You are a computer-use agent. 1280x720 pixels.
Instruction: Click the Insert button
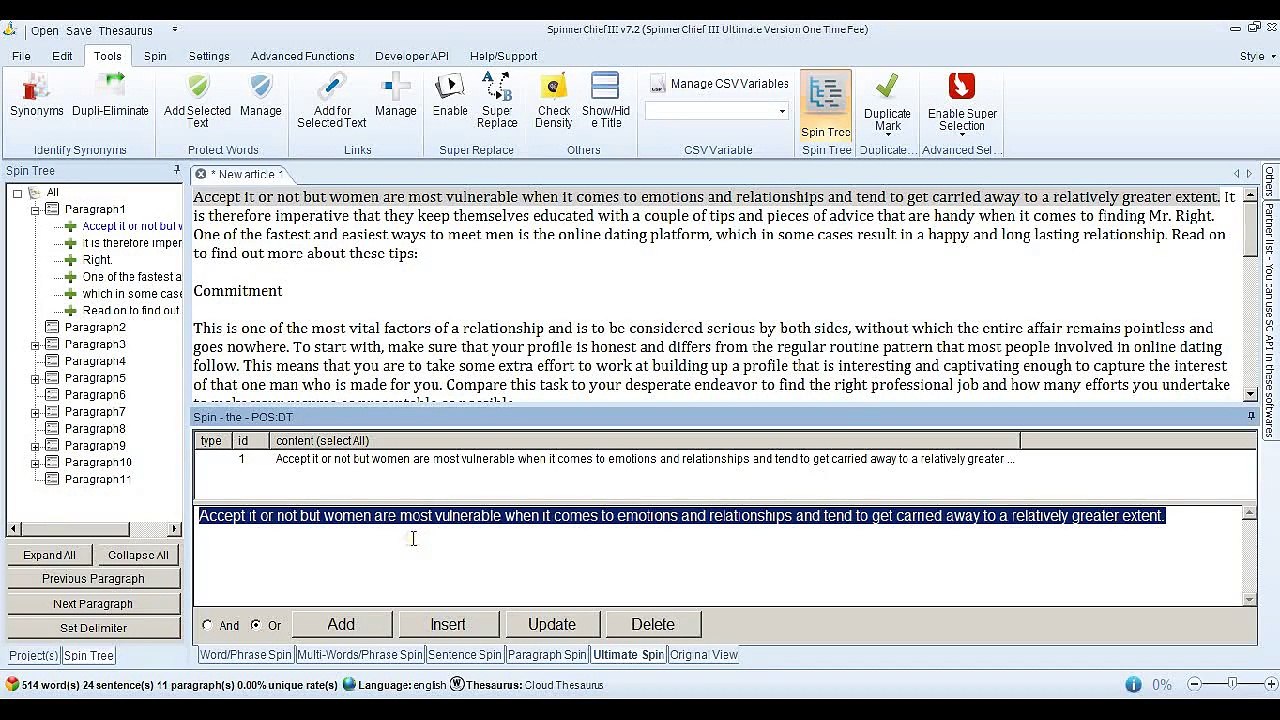(448, 625)
